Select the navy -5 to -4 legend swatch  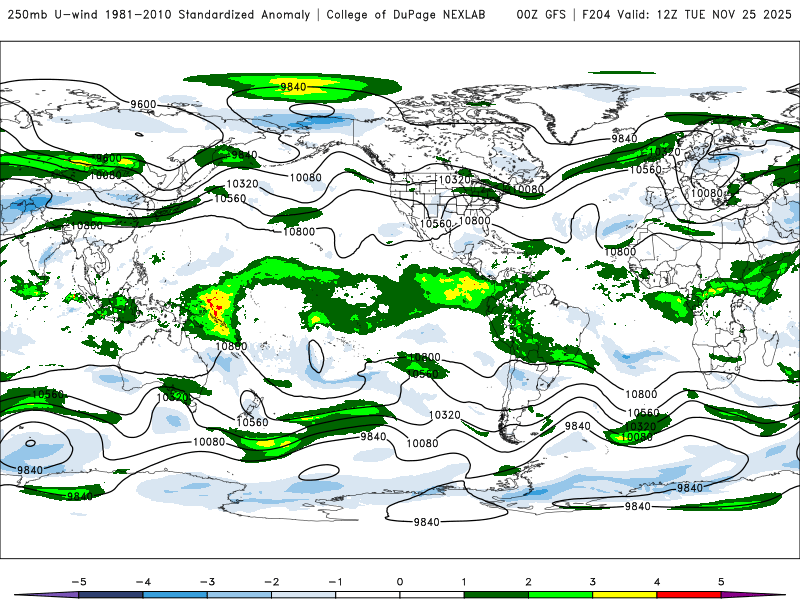point(111,595)
